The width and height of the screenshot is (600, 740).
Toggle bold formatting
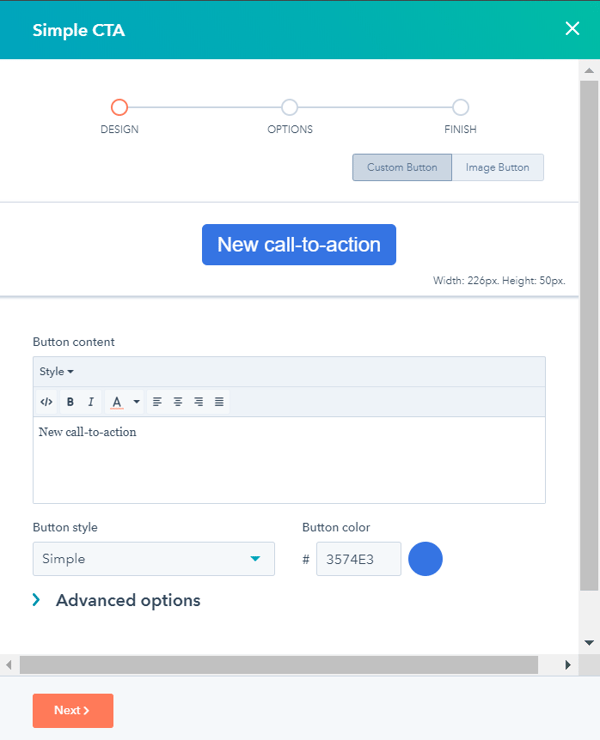[x=70, y=402]
